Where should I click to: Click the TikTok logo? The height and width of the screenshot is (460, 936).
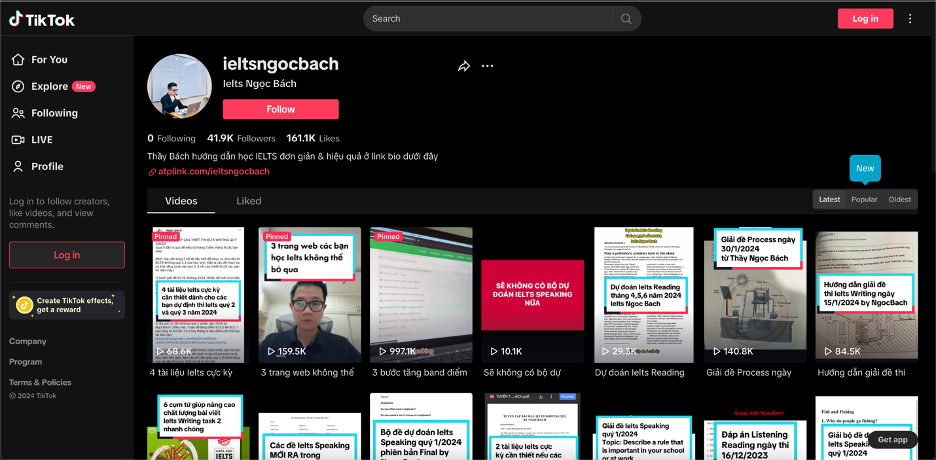[42, 19]
